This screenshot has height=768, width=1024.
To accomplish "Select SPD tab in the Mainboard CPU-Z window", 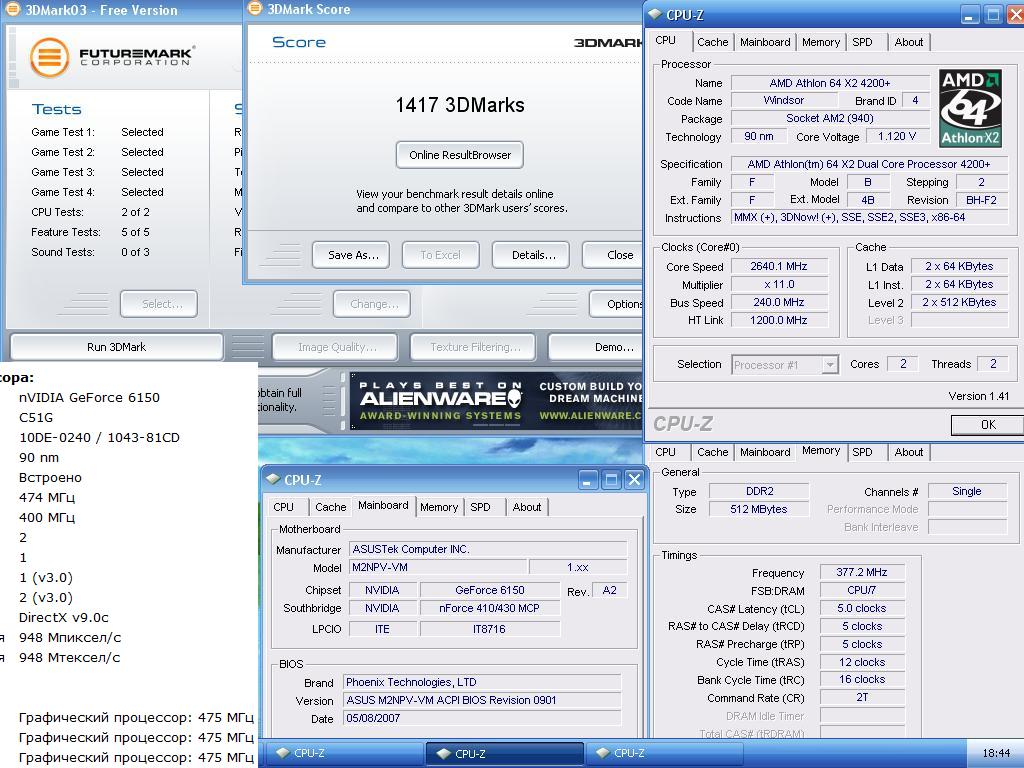I will click(x=480, y=507).
